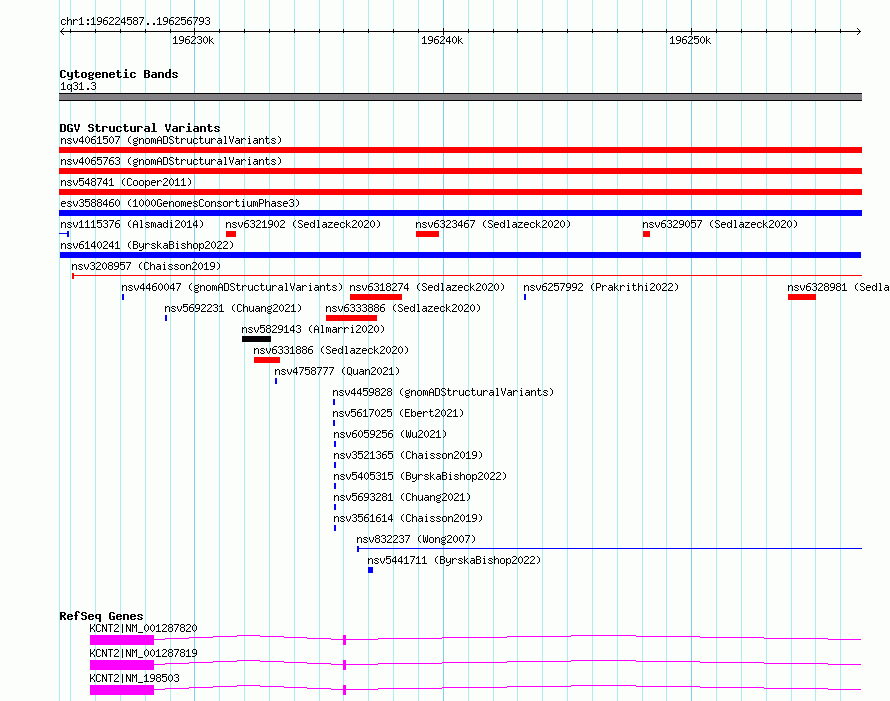Click the blue square under nsv5441711
Screen dimensions: 890x701
[371, 570]
